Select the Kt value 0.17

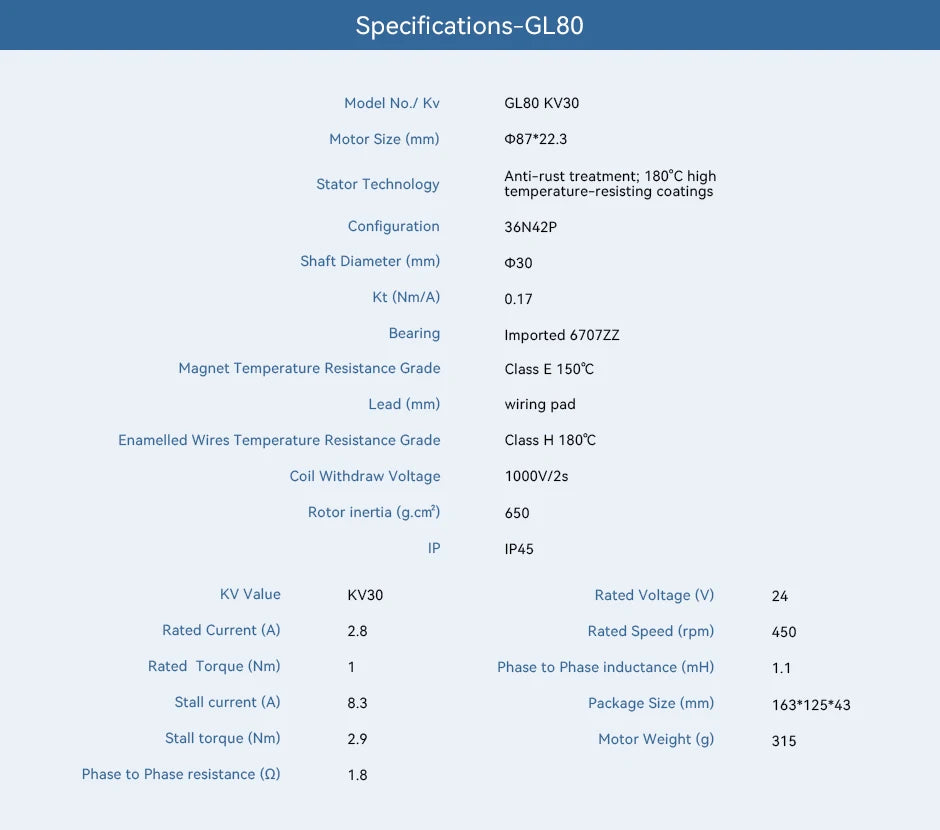pos(518,299)
